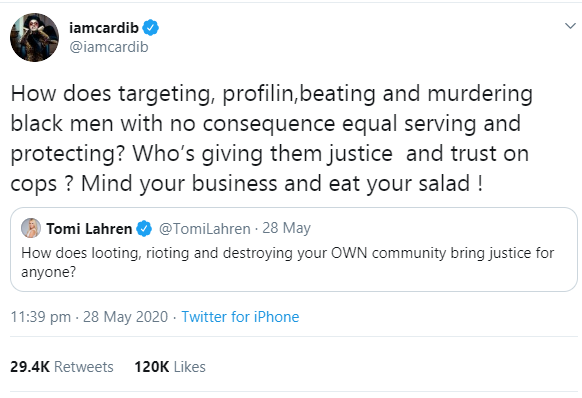Screen dimensions: 582x398
Task: Click the main tweet text starting 'How does targeting'
Action: click(271, 138)
